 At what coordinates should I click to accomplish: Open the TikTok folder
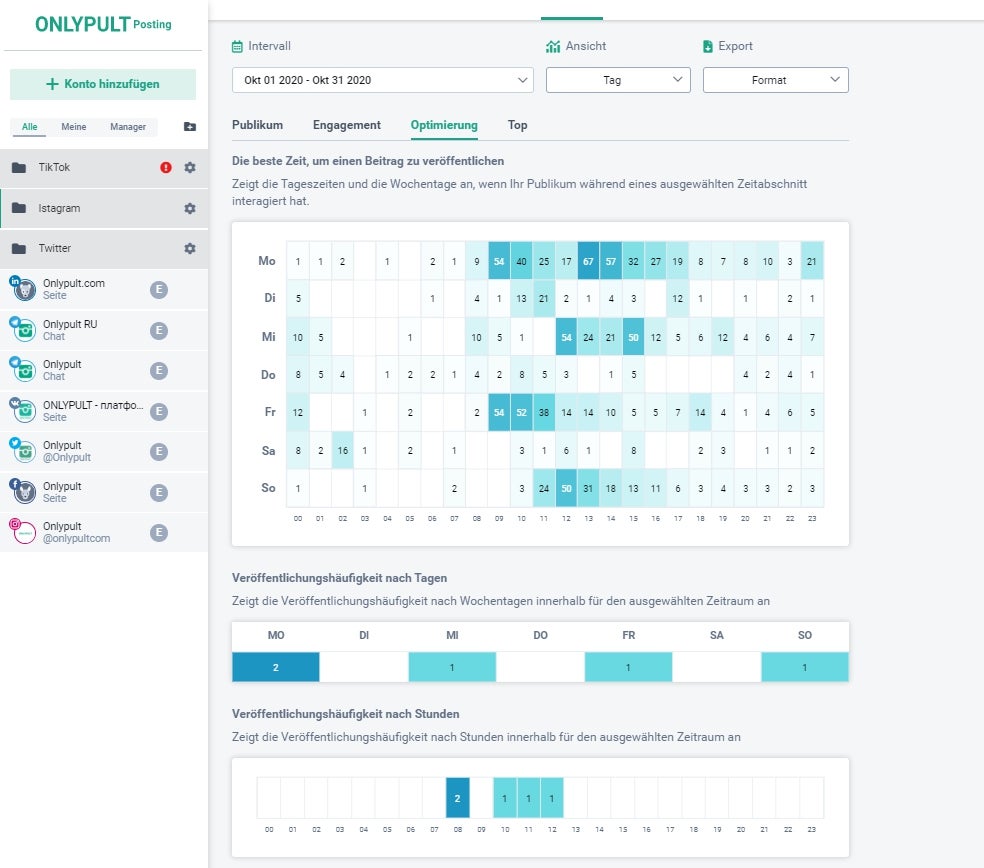[104, 168]
